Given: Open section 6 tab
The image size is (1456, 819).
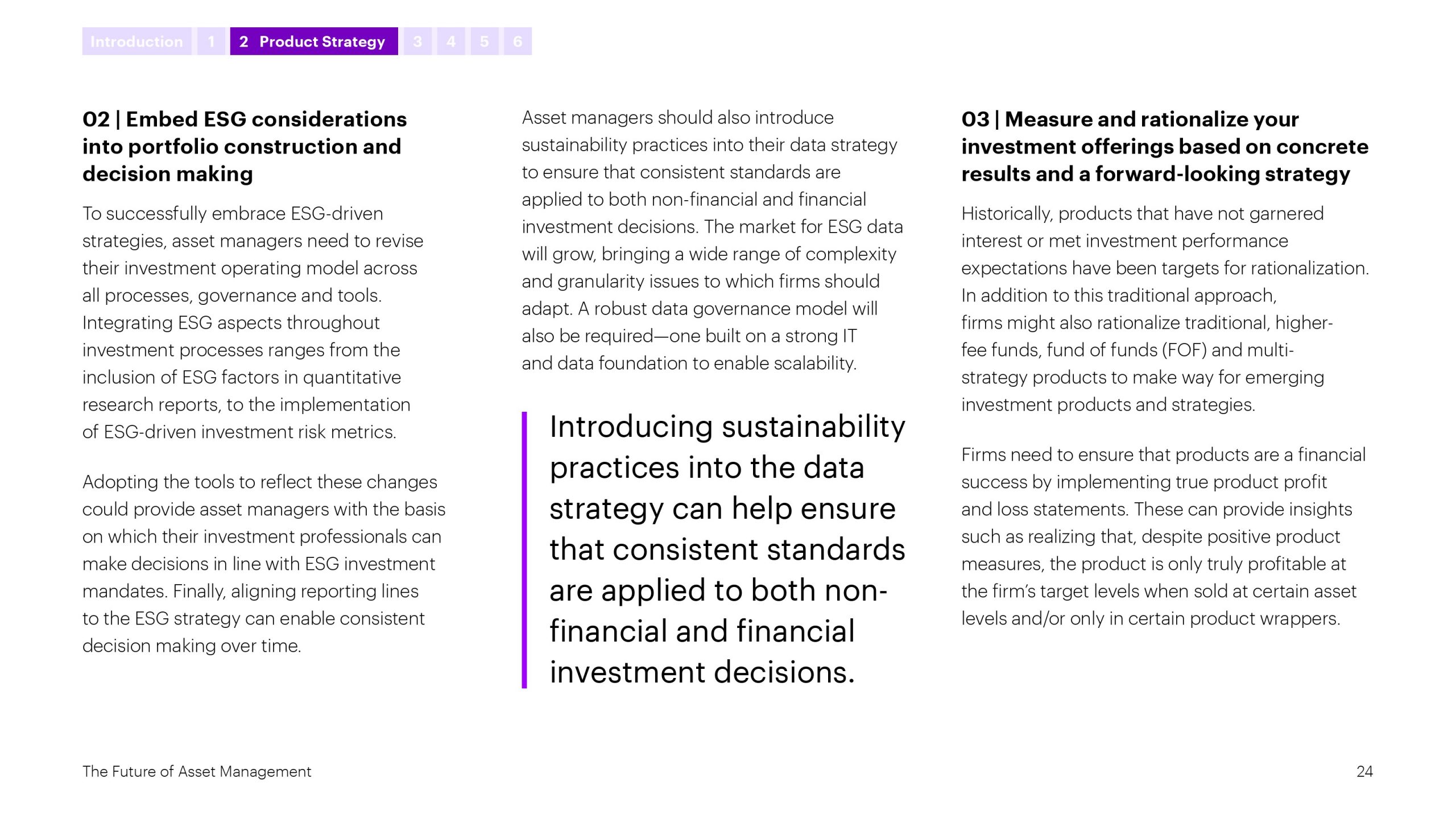Looking at the screenshot, I should pos(518,42).
